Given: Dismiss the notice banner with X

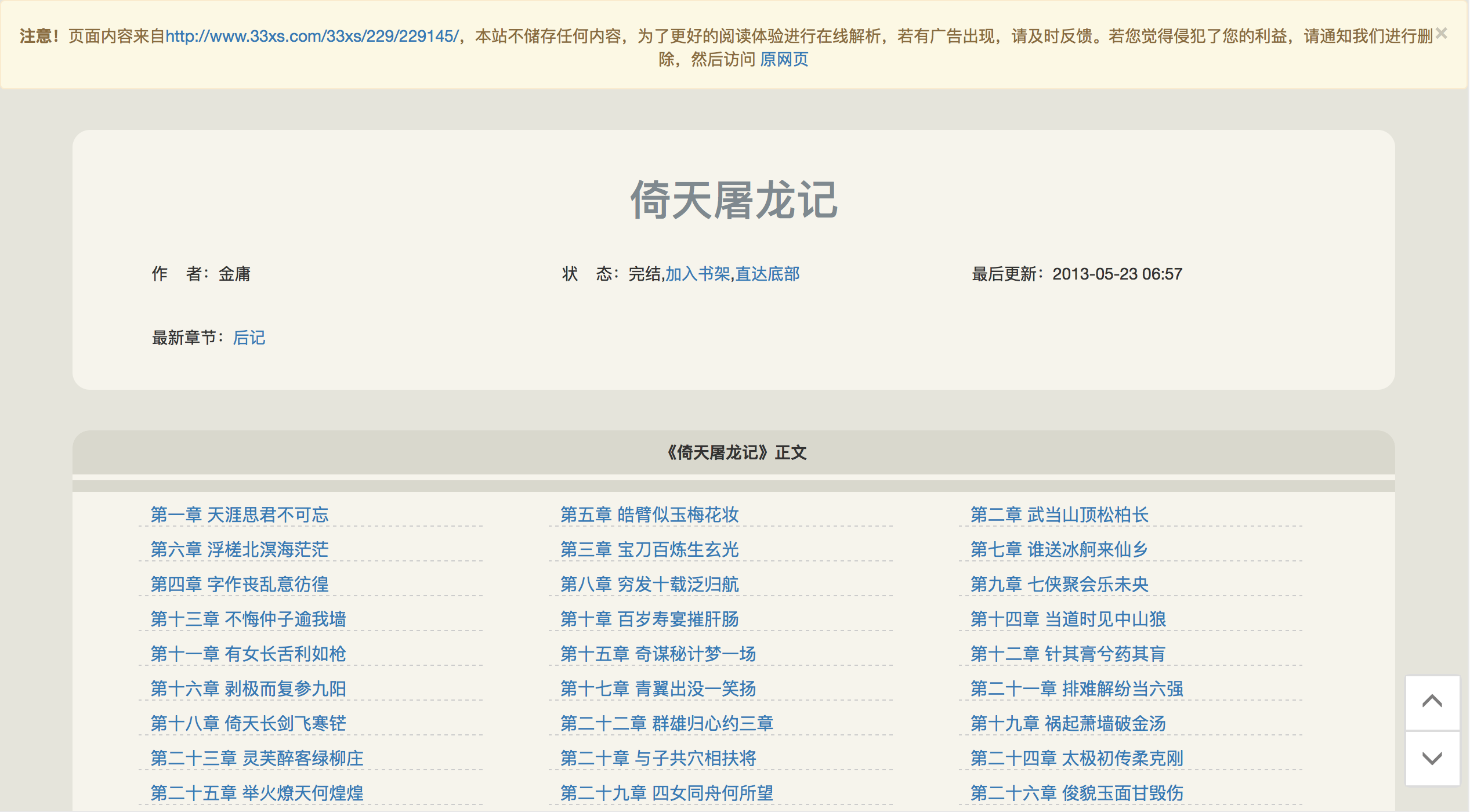Looking at the screenshot, I should 1441,34.
